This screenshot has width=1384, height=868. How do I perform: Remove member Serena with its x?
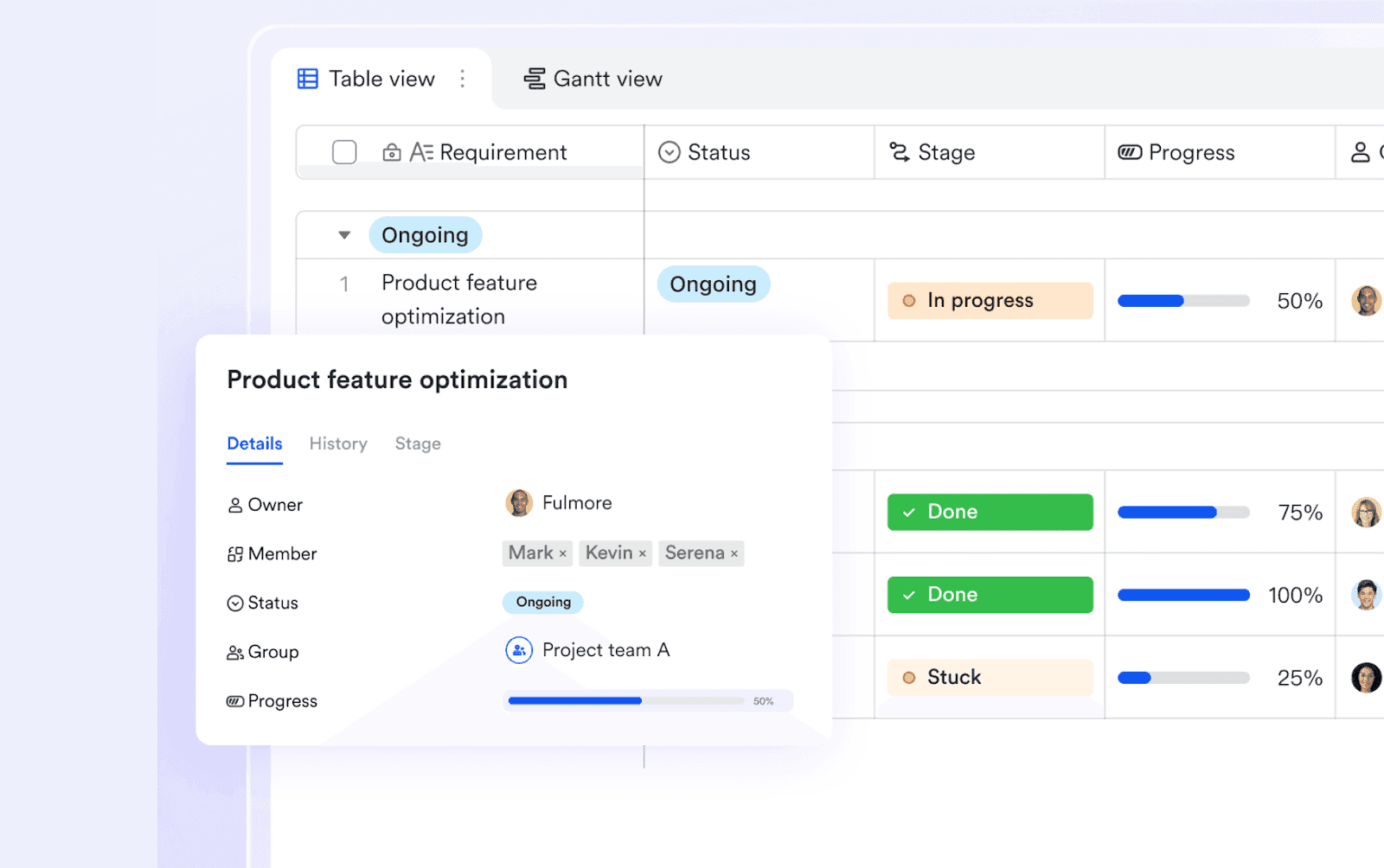pos(734,553)
